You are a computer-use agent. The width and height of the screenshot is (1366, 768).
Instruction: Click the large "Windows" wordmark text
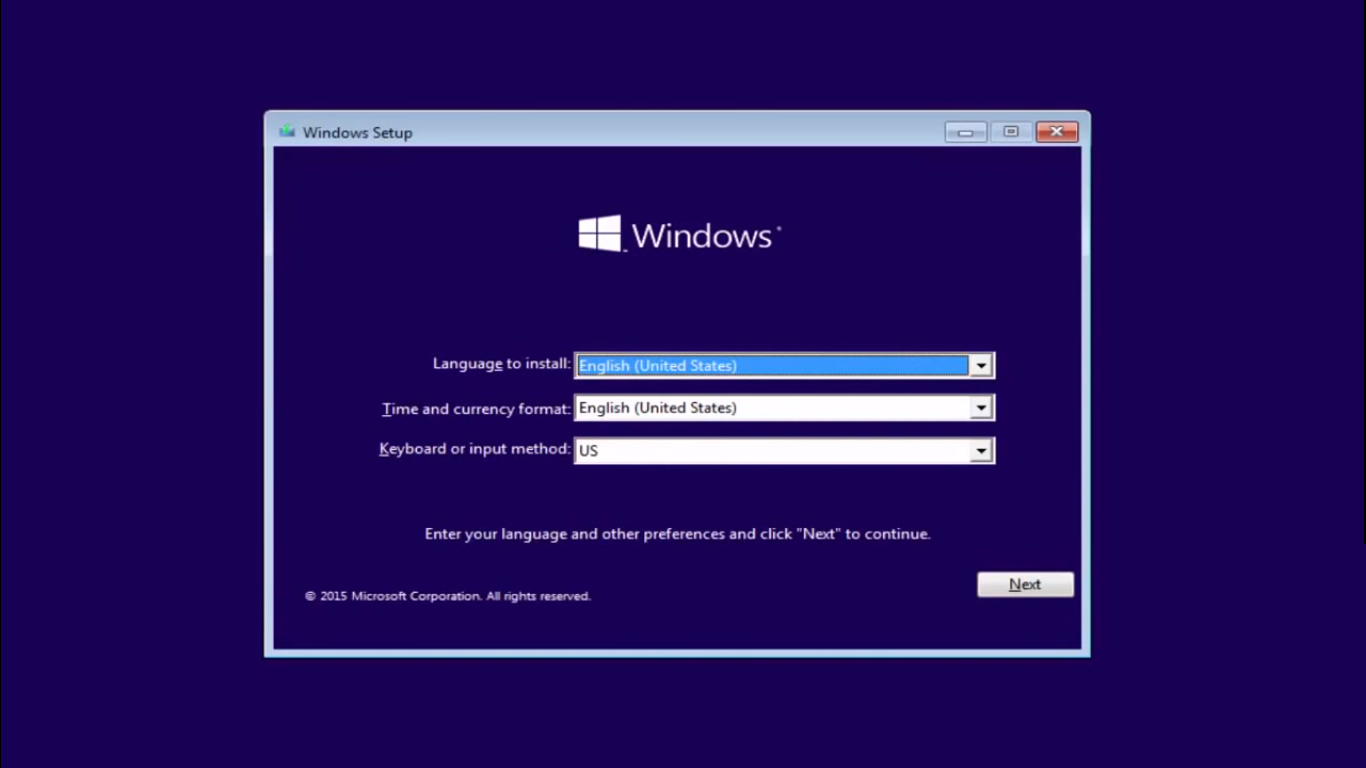702,236
